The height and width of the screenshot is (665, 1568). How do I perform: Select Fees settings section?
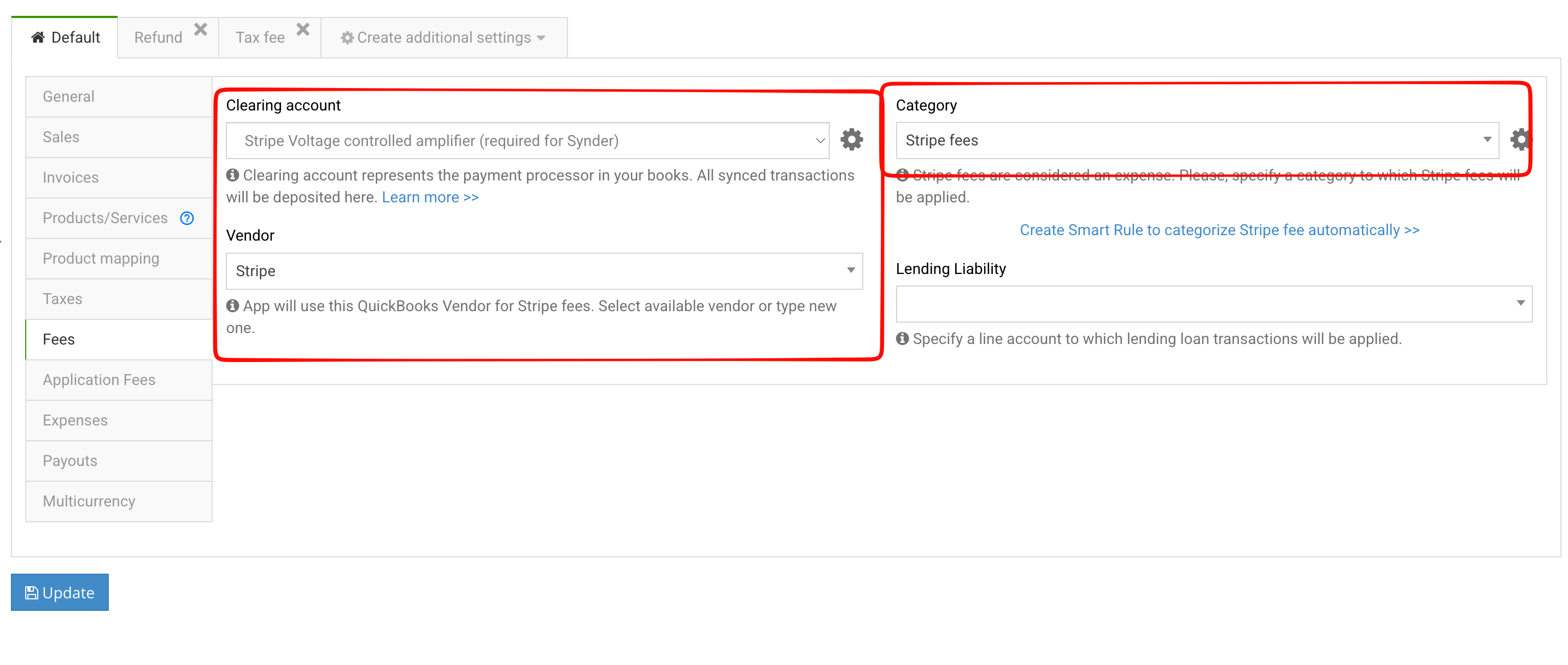[x=119, y=340]
